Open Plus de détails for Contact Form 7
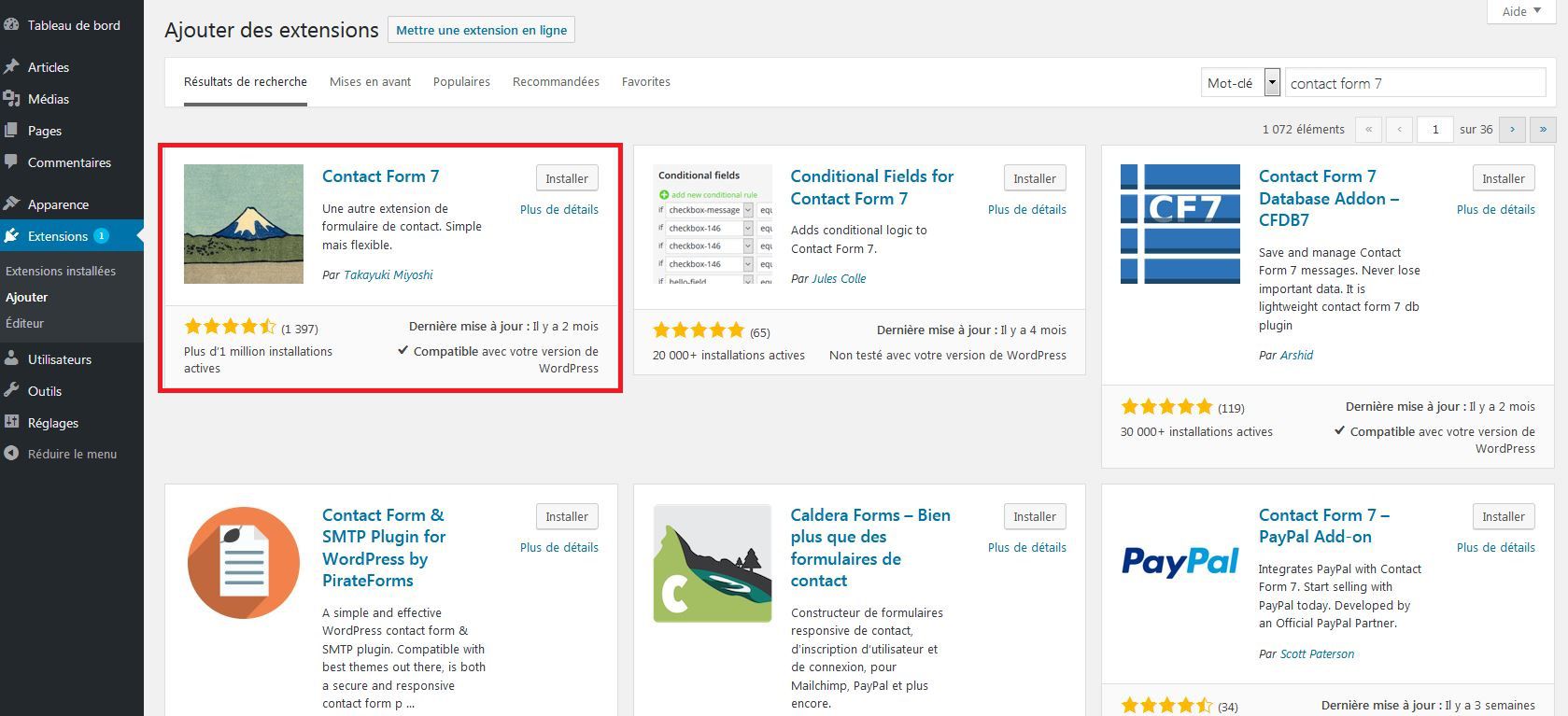Viewport: 1568px width, 716px height. pos(559,209)
